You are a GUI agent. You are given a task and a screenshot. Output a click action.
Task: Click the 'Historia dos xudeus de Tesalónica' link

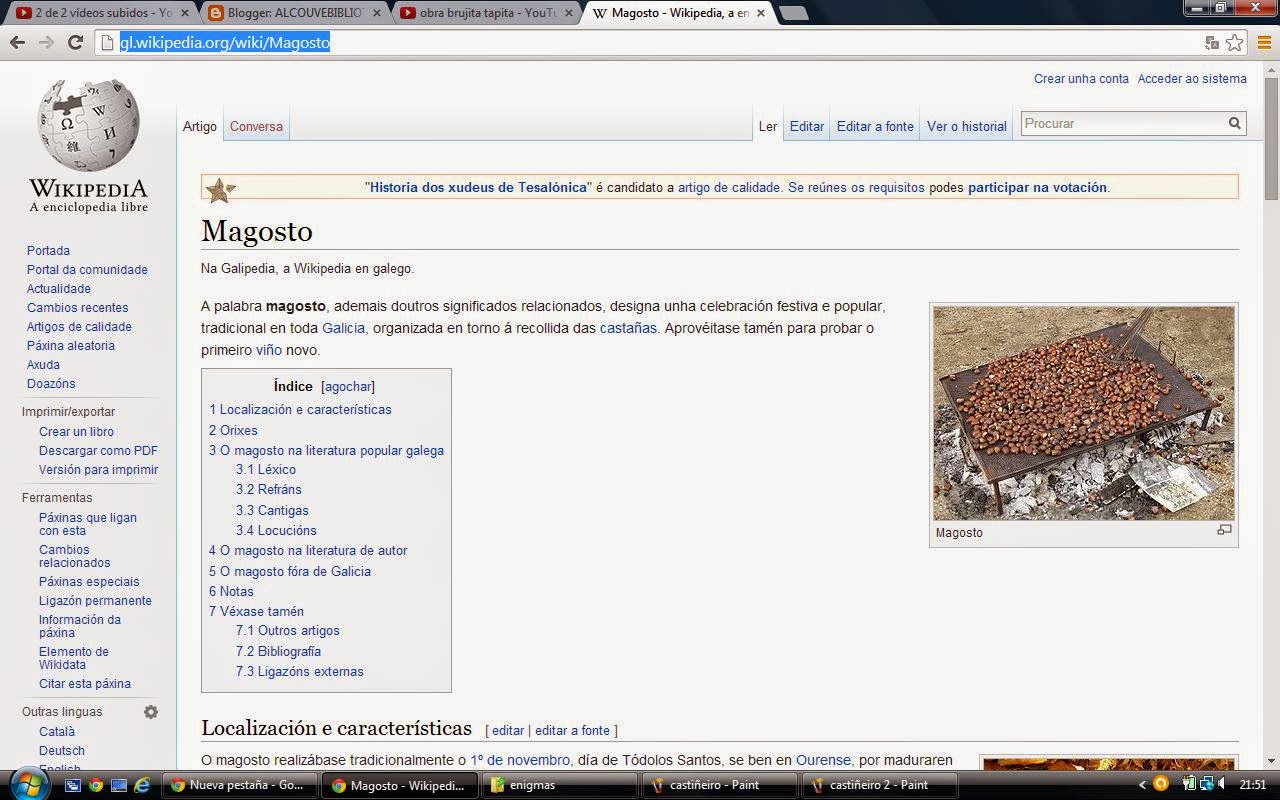478,187
